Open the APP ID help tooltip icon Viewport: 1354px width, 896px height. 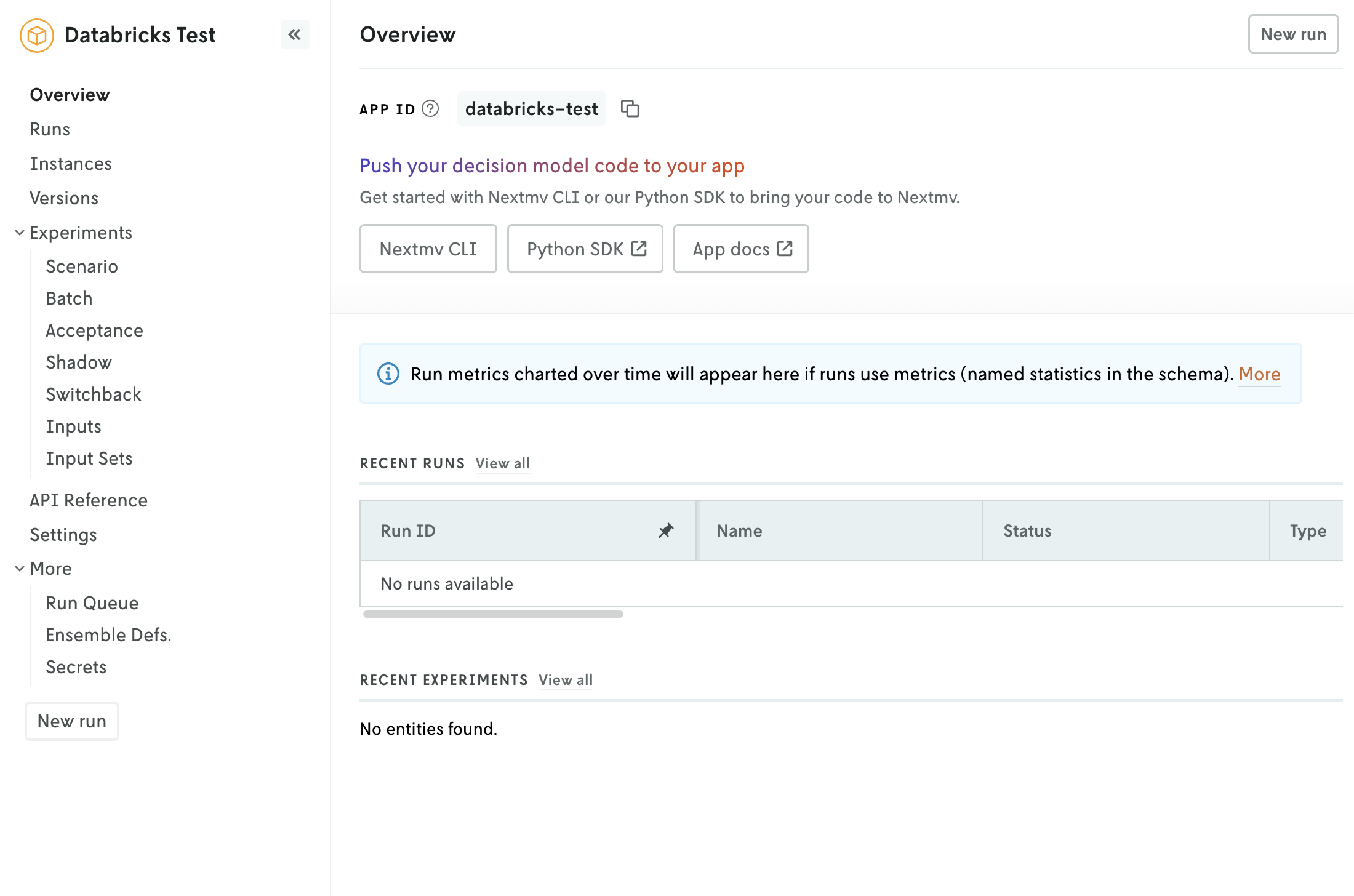430,109
